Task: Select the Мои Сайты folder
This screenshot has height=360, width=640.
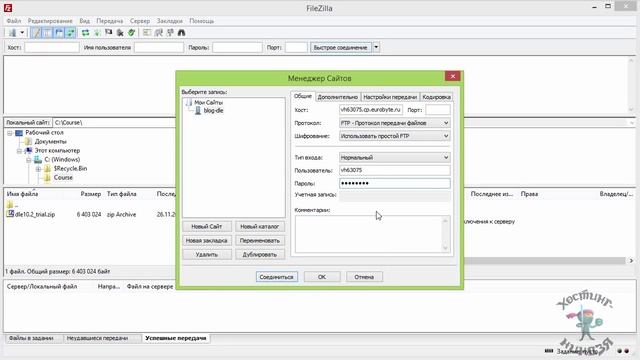Action: click(208, 102)
